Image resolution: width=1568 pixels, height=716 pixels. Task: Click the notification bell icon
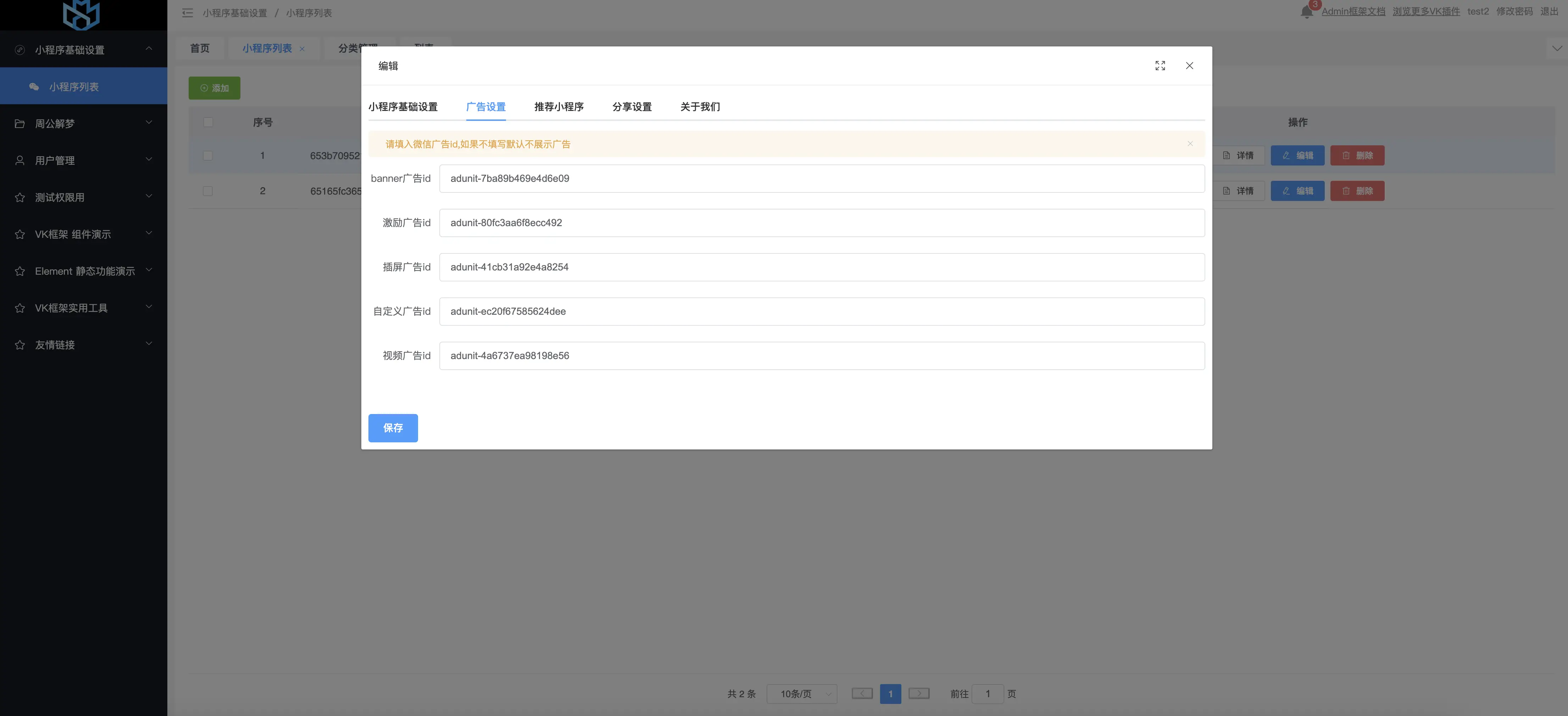click(x=1306, y=12)
